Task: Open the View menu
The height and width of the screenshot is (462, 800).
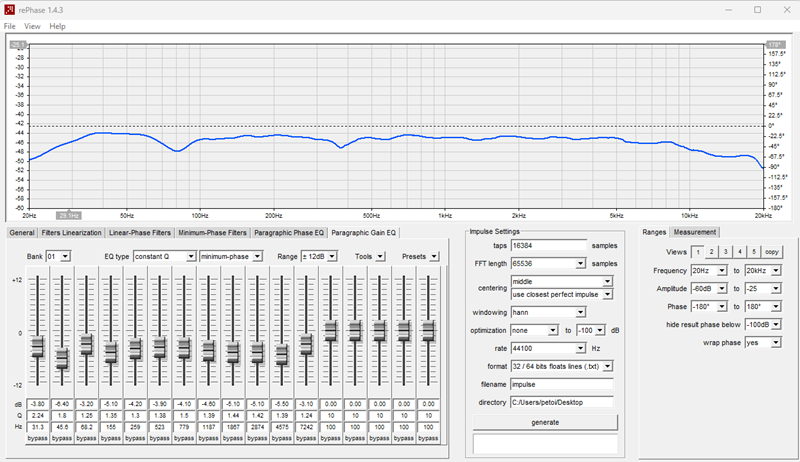Action: [32, 26]
